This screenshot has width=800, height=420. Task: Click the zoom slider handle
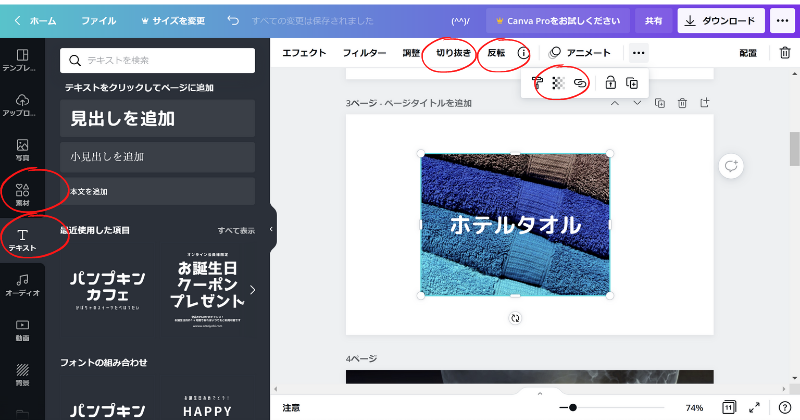(x=572, y=408)
